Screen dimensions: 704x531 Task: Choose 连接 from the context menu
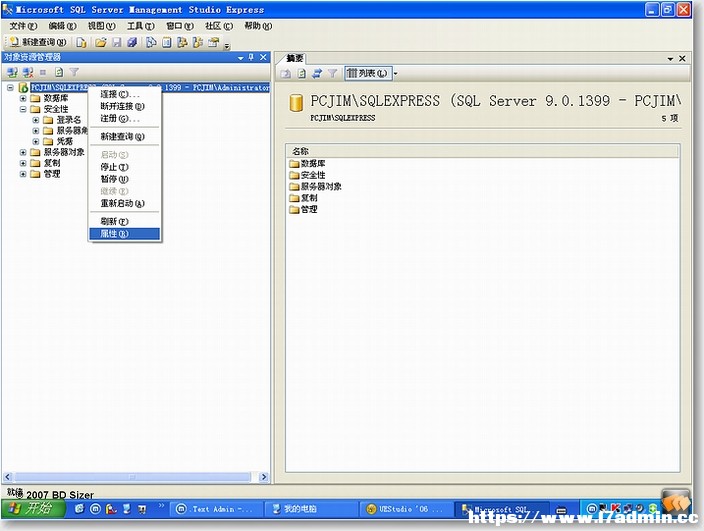pos(124,94)
